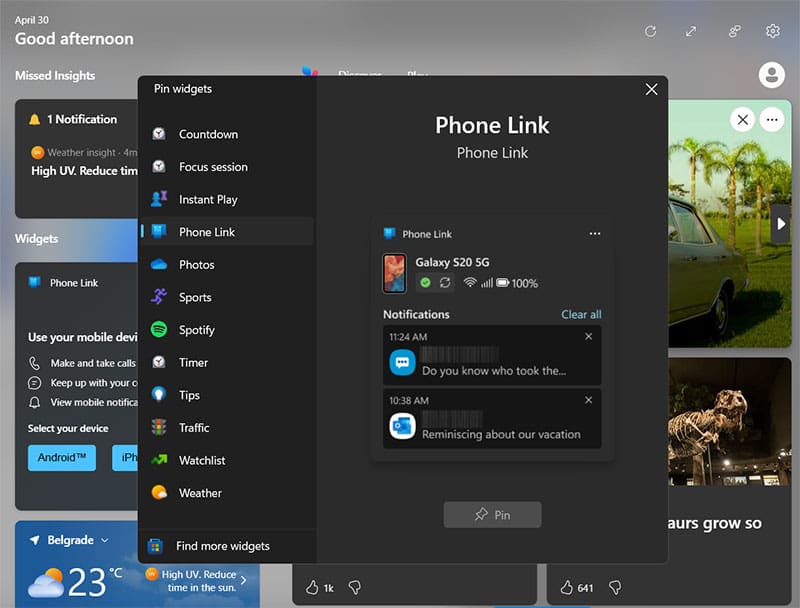Image resolution: width=800 pixels, height=608 pixels.
Task: Click next arrow on car photo card
Action: [x=781, y=224]
